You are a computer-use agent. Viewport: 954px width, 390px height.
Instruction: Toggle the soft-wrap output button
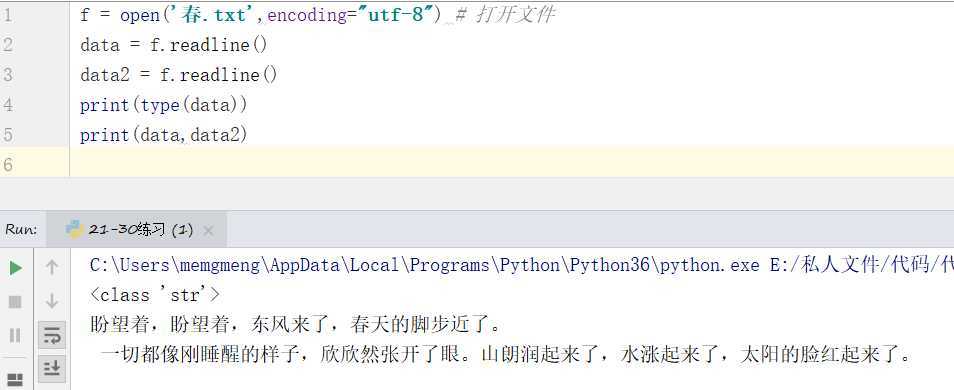52,335
